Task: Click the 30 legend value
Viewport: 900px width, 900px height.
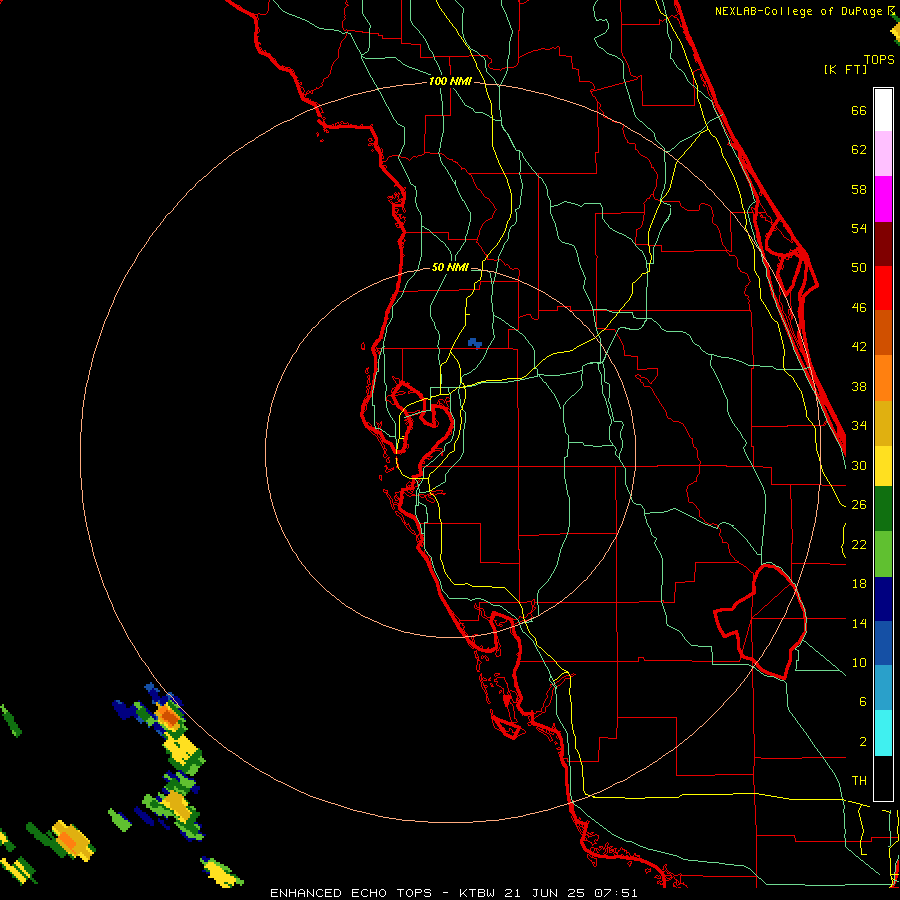Action: click(859, 465)
